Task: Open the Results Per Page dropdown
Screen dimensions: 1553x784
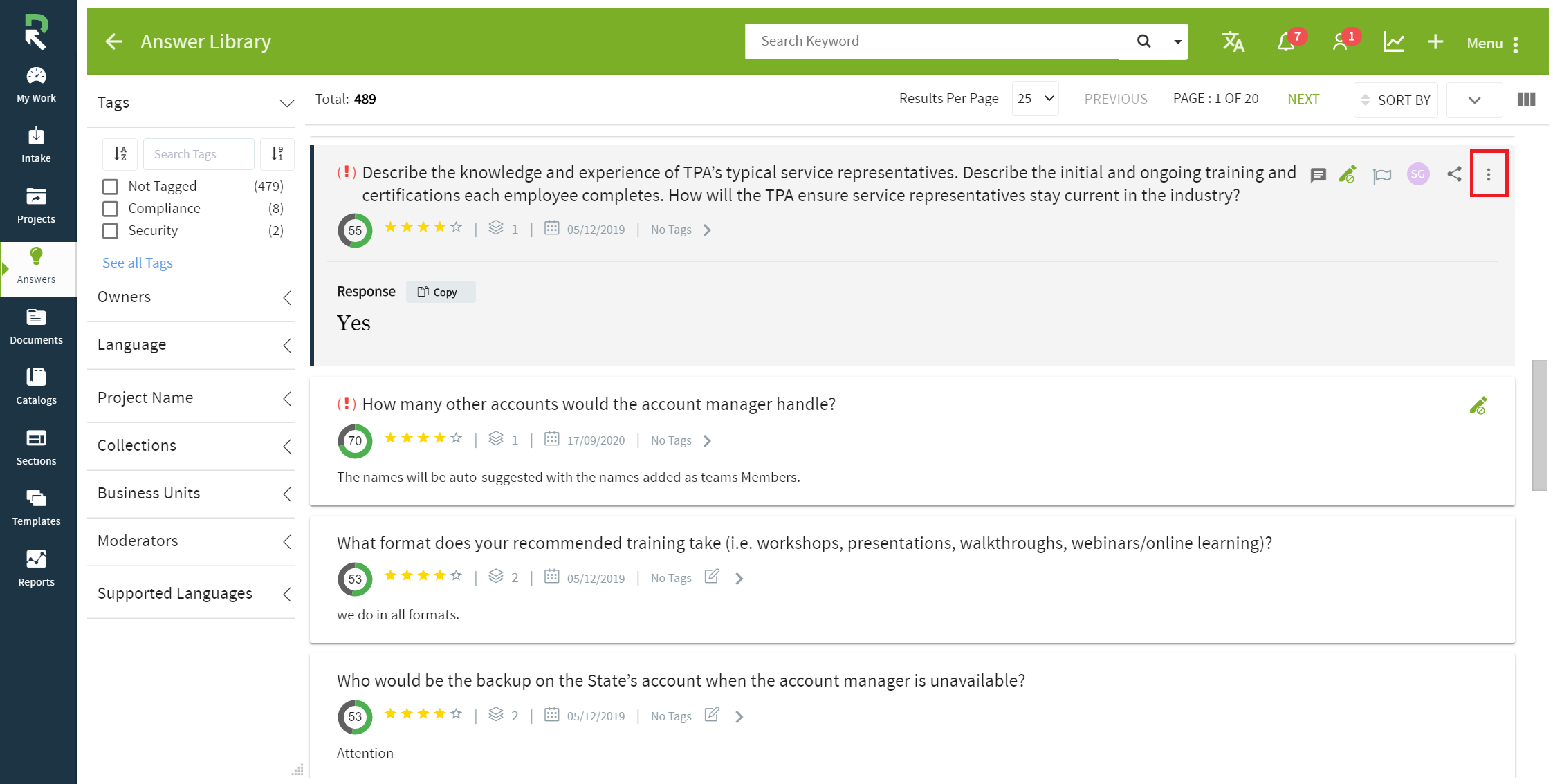Action: point(1035,99)
